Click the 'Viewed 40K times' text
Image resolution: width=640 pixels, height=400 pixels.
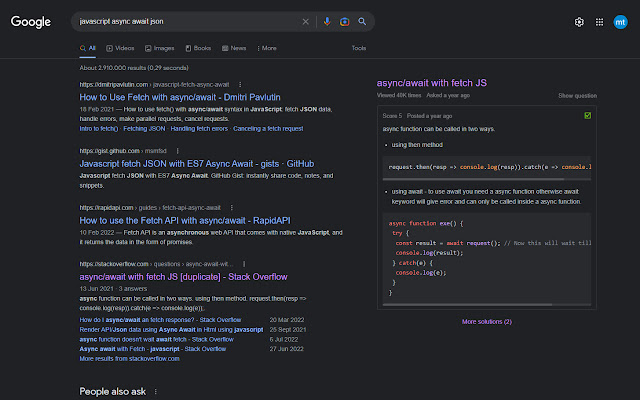(399, 96)
